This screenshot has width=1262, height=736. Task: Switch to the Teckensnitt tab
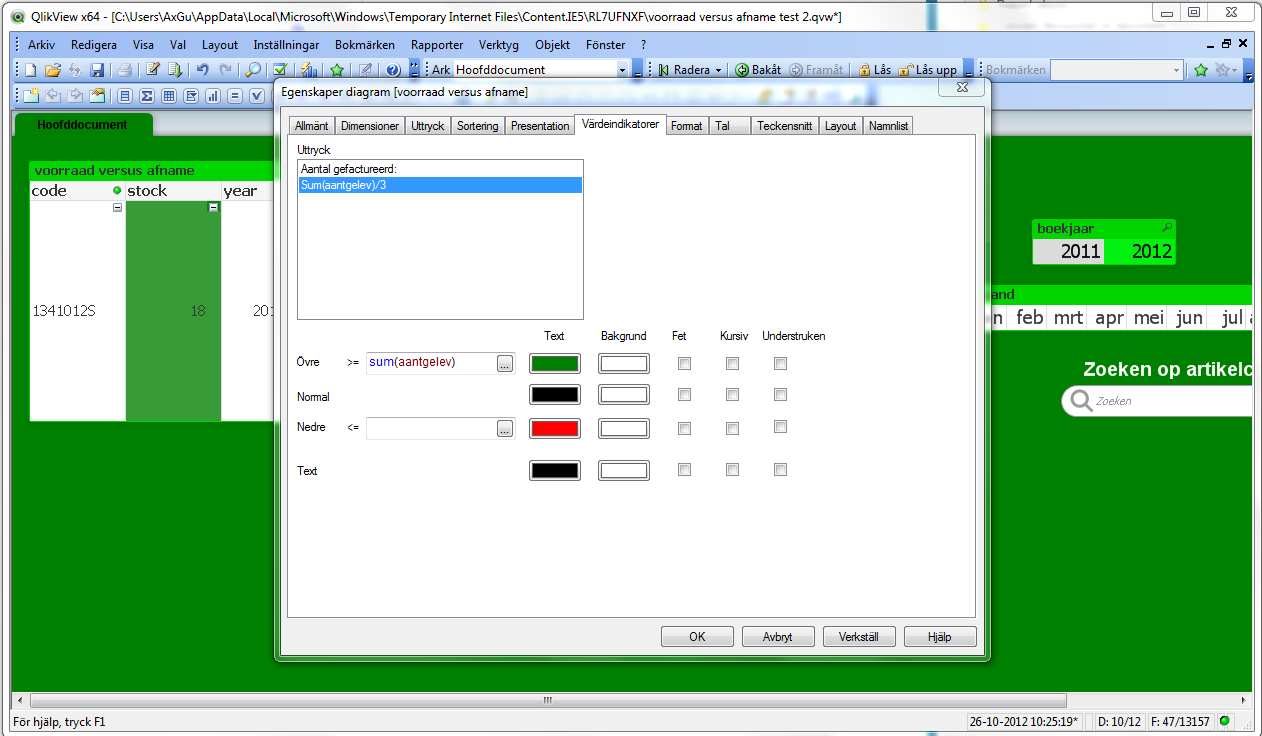click(x=785, y=126)
